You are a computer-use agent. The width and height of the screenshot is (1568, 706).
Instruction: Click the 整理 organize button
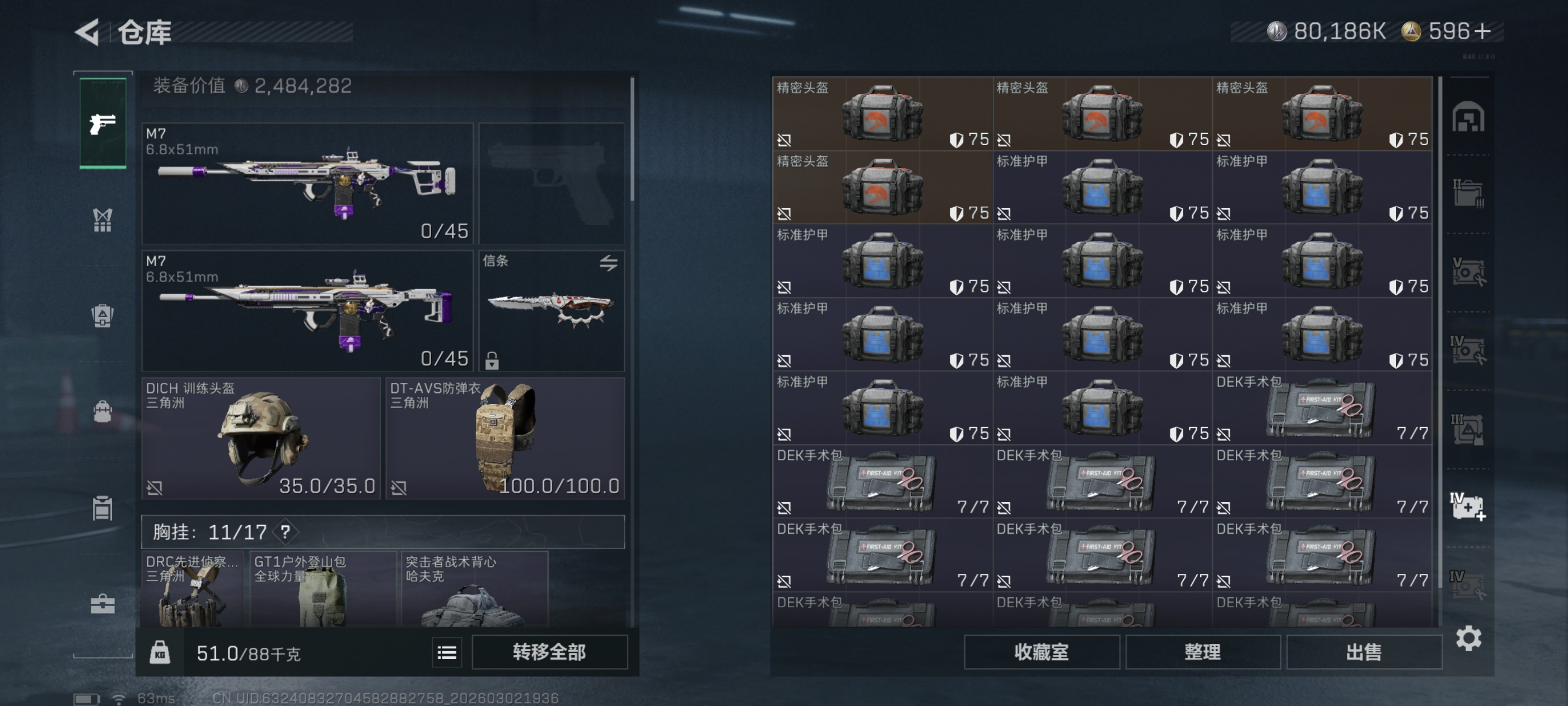[x=1203, y=652]
